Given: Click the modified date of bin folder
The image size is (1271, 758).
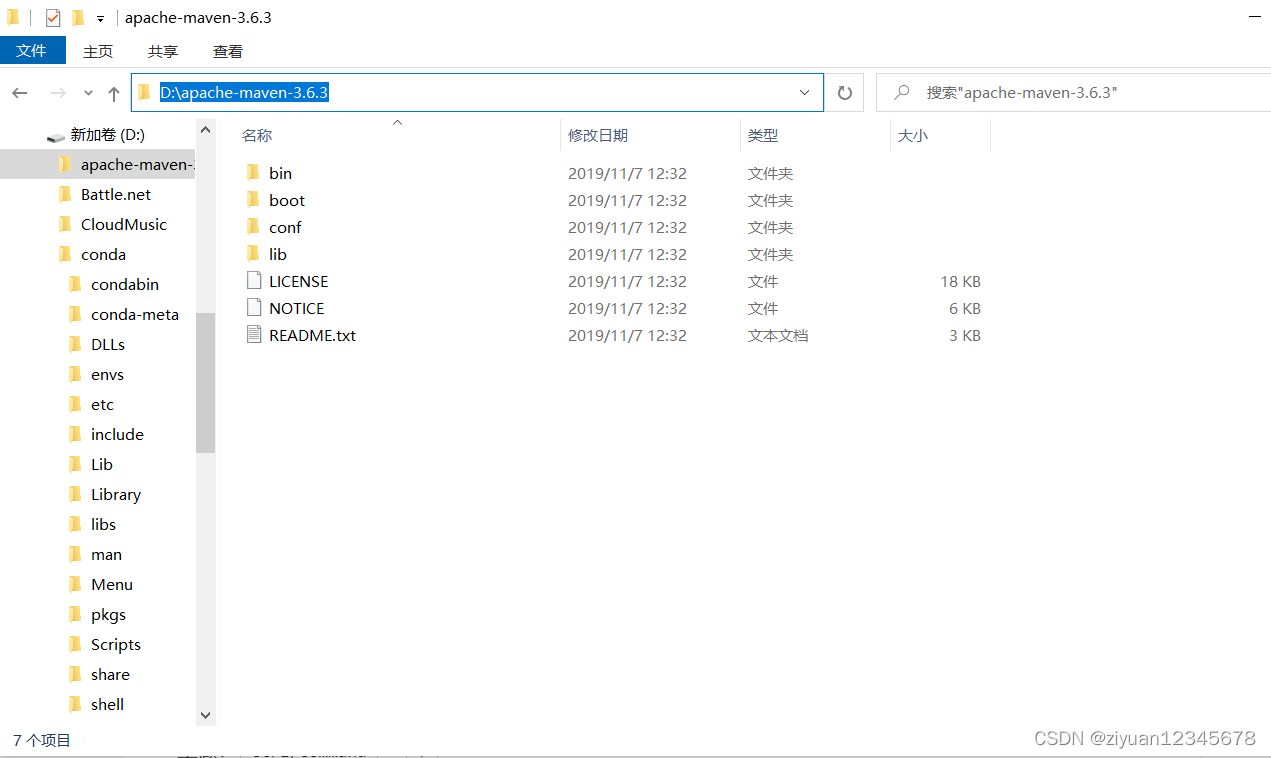Looking at the screenshot, I should (627, 173).
